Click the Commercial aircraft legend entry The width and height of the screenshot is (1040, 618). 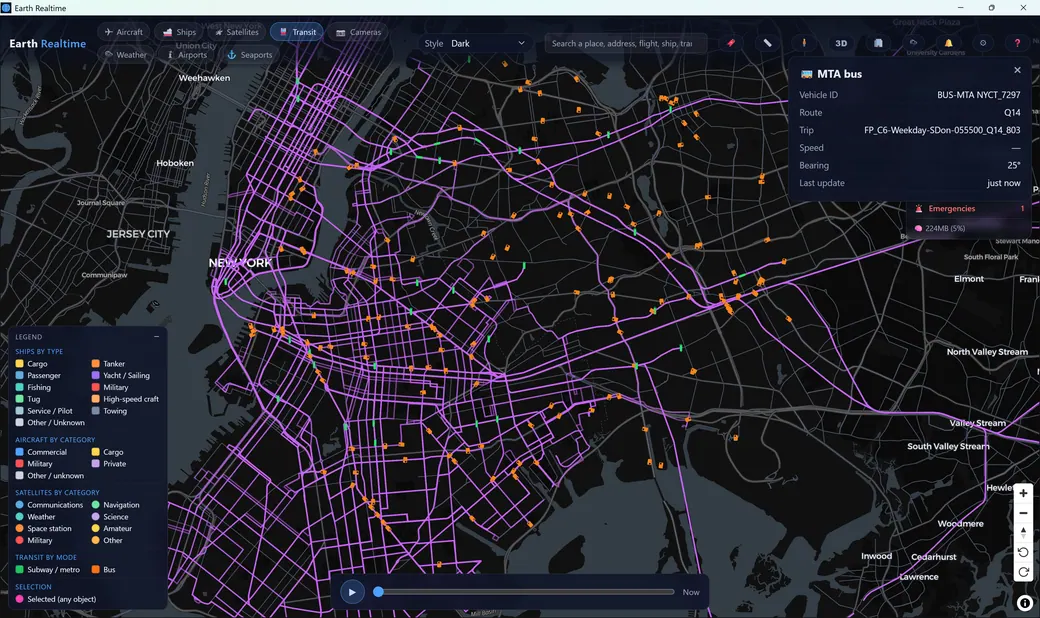tap(41, 452)
